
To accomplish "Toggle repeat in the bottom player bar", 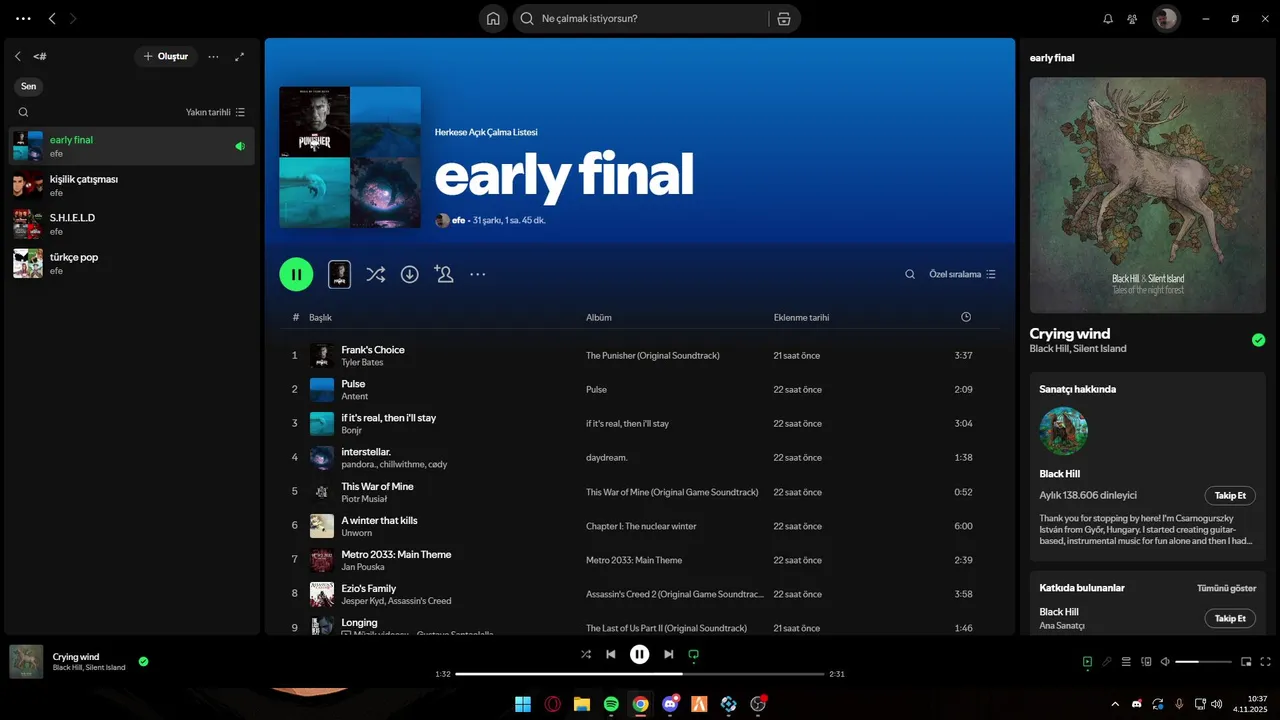I will coord(693,654).
